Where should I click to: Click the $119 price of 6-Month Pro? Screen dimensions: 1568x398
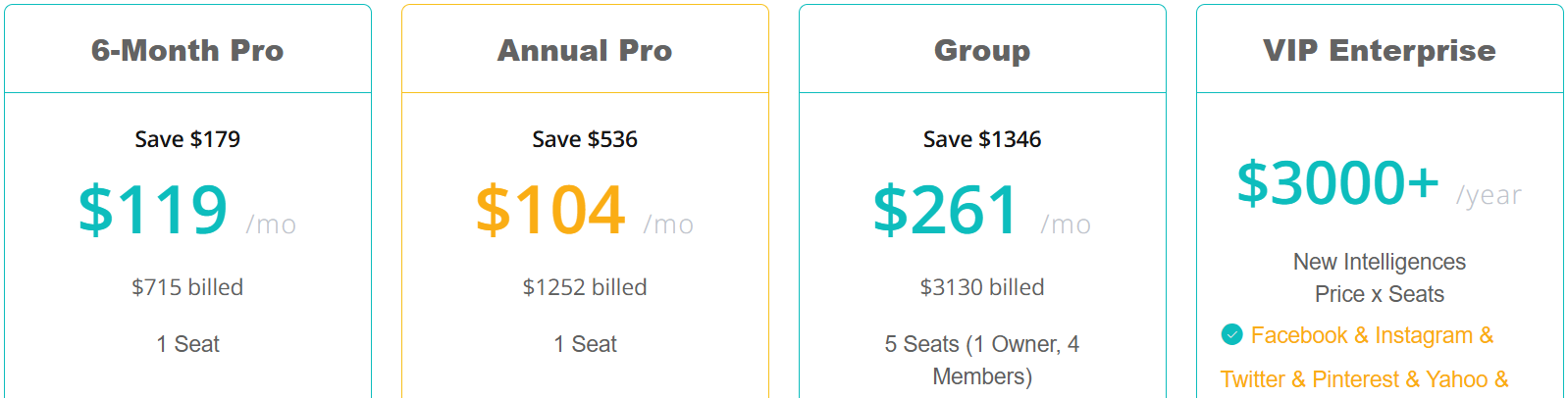[153, 210]
